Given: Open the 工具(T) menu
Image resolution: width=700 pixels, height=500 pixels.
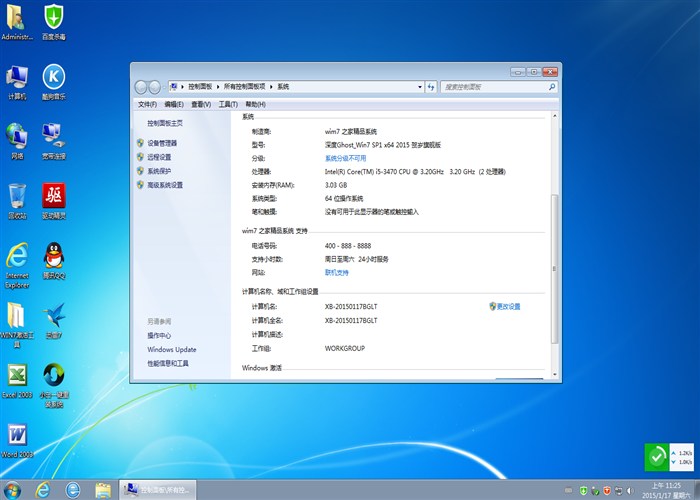Looking at the screenshot, I should (227, 104).
